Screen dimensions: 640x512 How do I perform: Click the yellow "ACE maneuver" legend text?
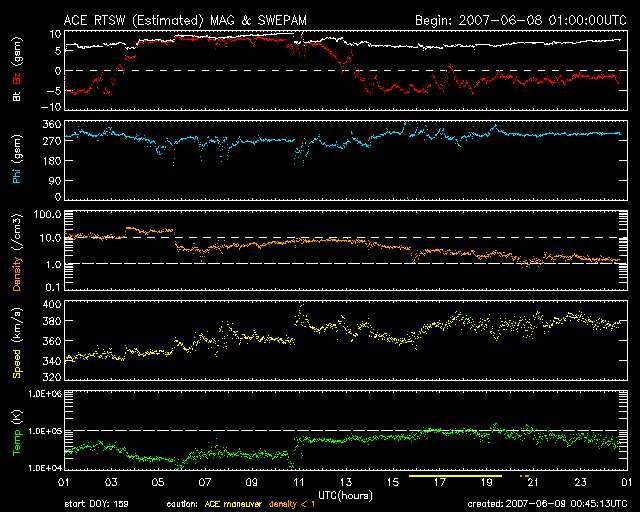click(233, 504)
